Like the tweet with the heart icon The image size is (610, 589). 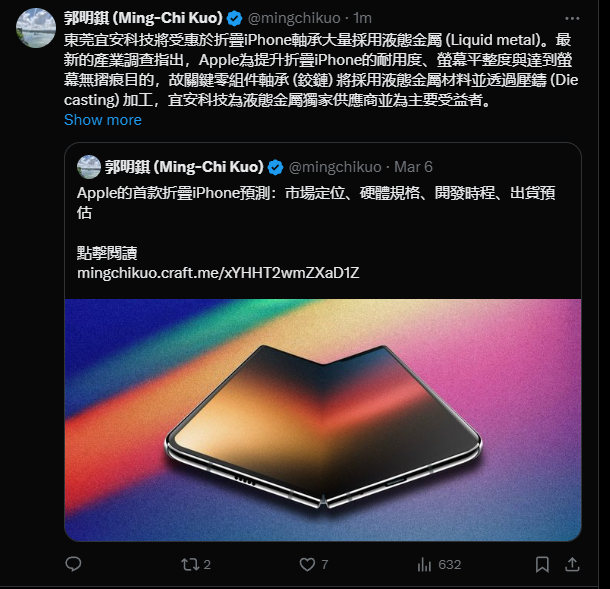coord(307,564)
